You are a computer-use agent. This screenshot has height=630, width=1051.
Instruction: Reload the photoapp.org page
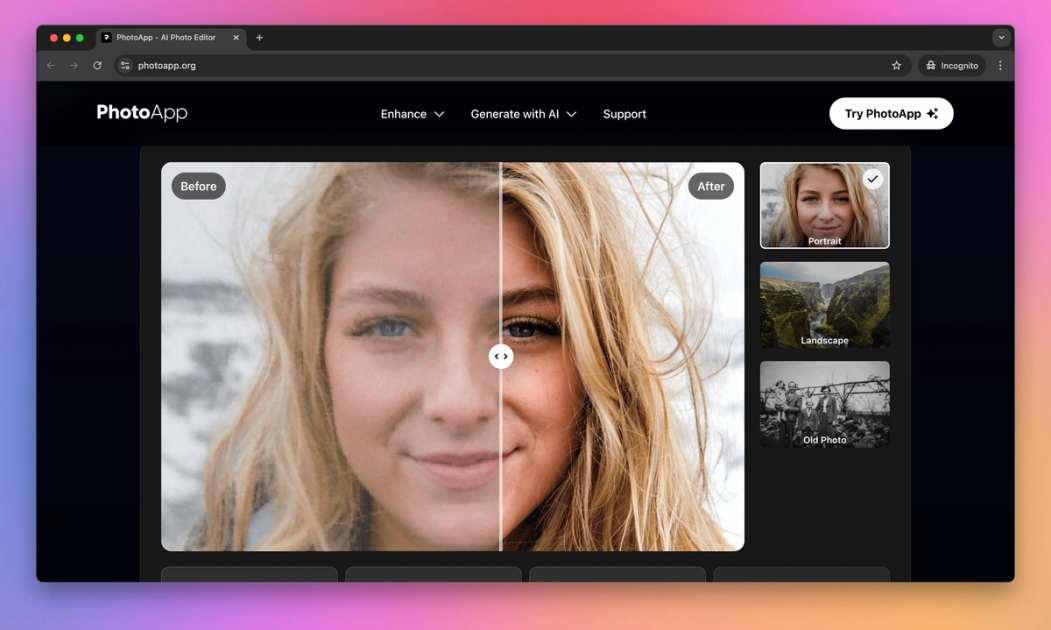pos(96,65)
